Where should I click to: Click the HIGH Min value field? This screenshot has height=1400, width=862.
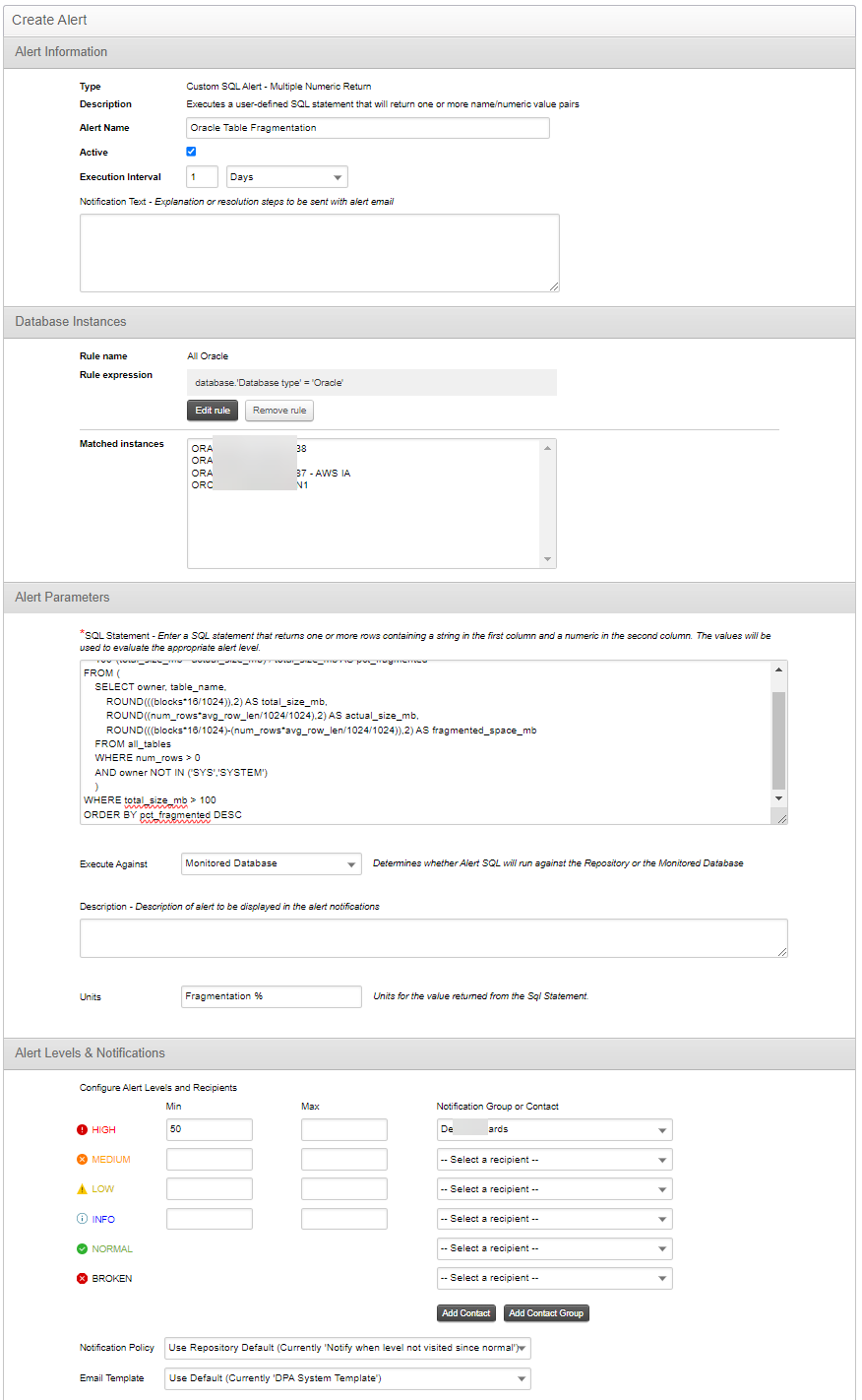point(210,1129)
